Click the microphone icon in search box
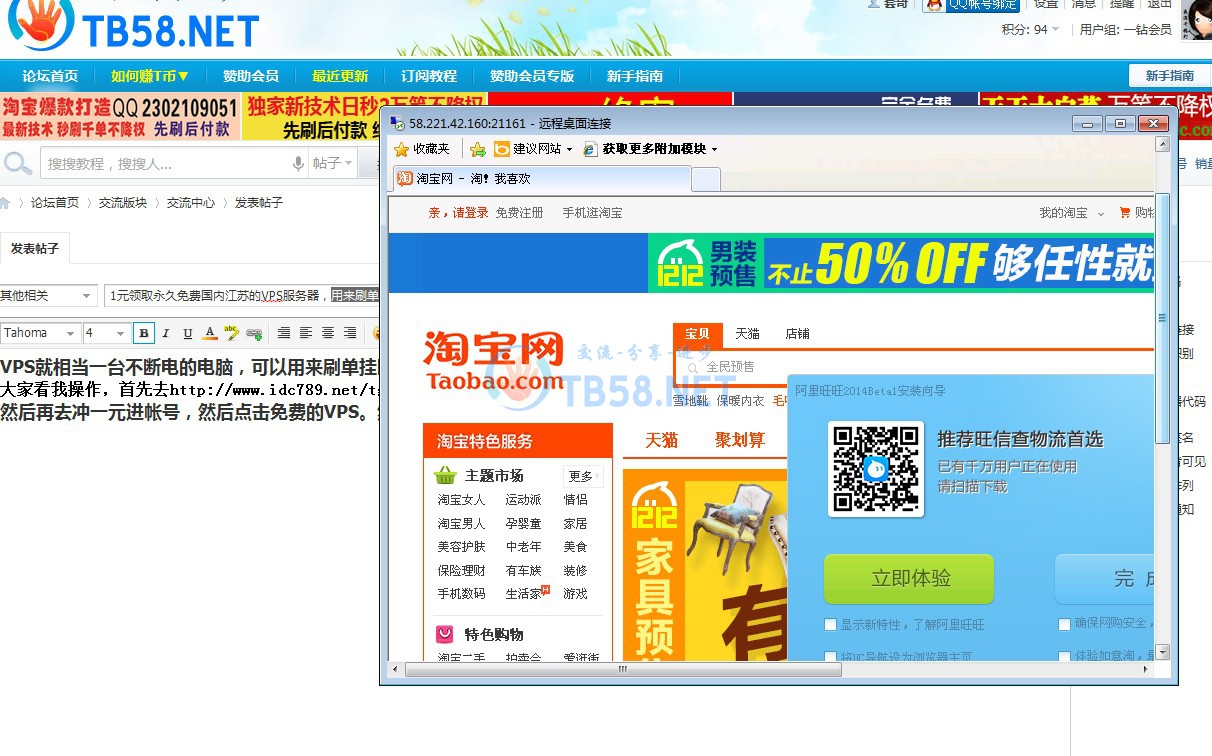This screenshot has width=1212, height=756. [298, 163]
